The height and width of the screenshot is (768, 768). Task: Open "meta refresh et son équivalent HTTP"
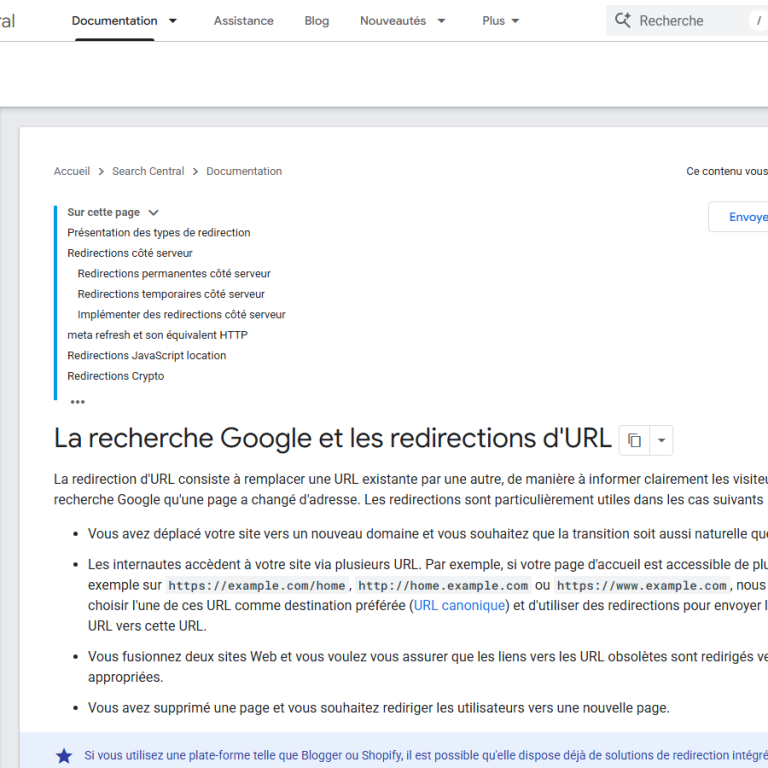click(x=157, y=335)
